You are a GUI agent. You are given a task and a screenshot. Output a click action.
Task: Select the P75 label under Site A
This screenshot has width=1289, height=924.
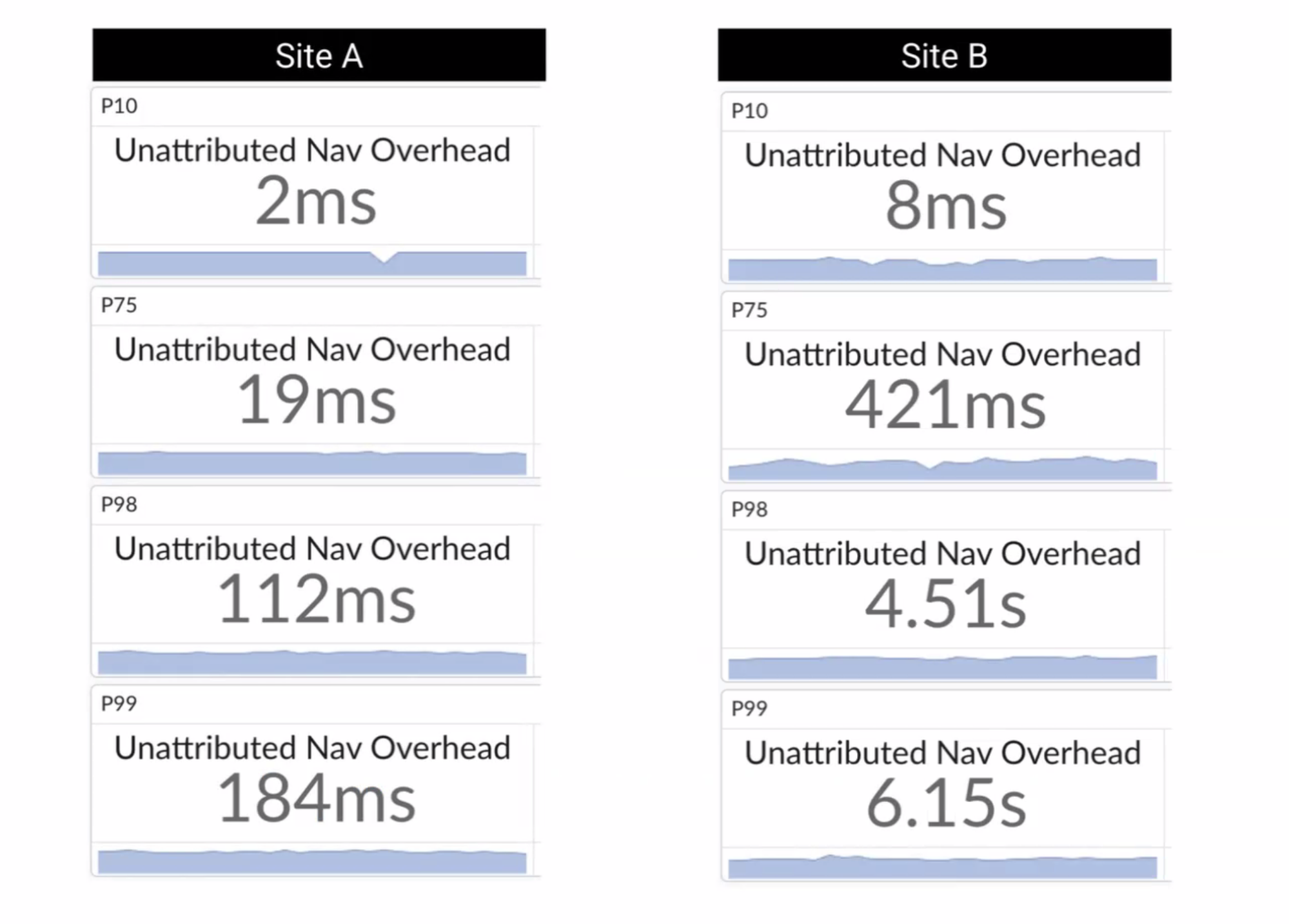tap(119, 305)
